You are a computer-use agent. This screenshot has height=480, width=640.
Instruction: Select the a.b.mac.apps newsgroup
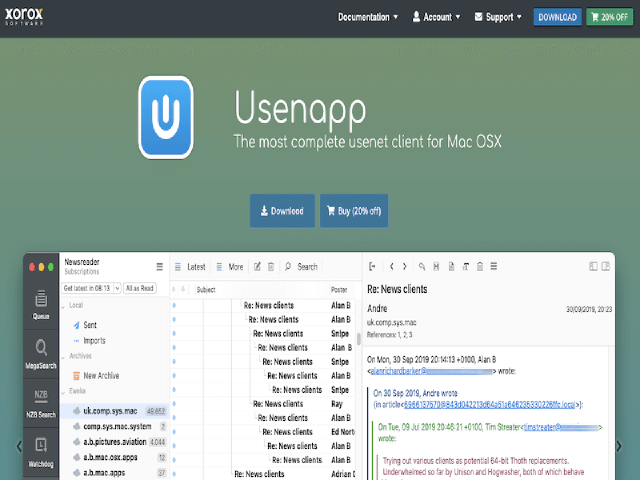(x=115, y=473)
